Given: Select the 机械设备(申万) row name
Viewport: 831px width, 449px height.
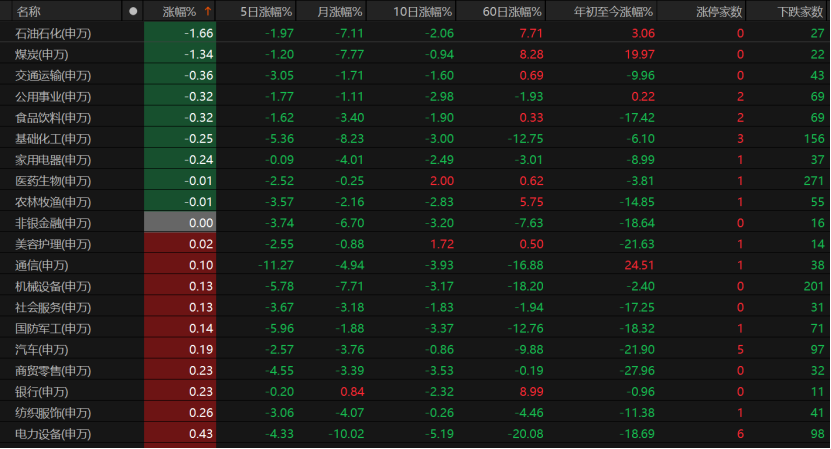Looking at the screenshot, I should (53, 287).
